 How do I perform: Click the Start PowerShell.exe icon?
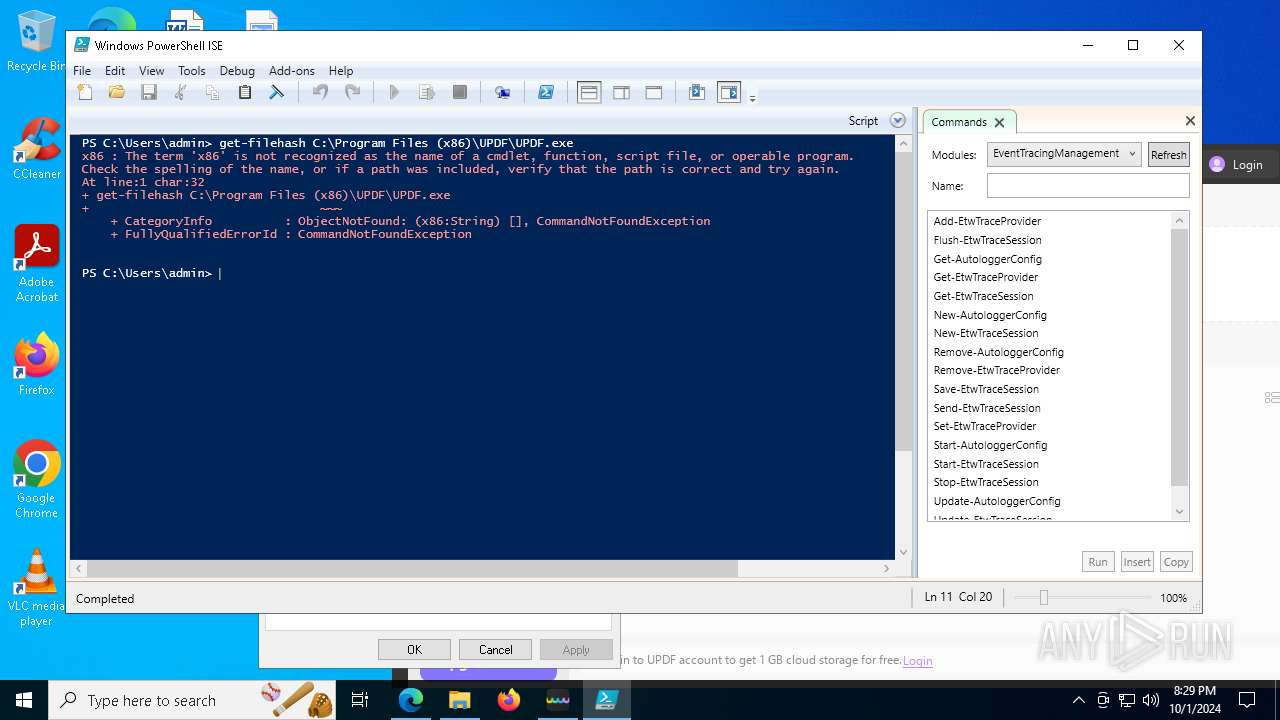[546, 92]
